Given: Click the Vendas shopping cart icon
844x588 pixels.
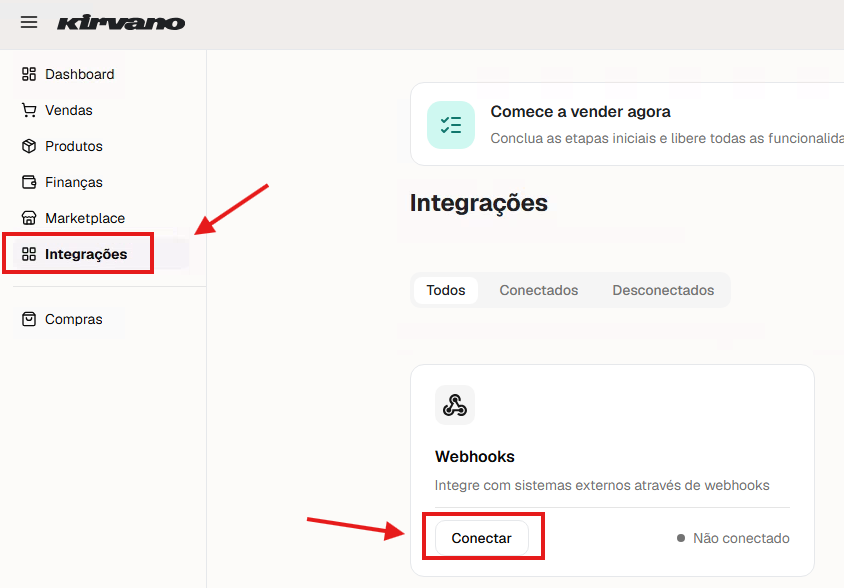Looking at the screenshot, I should [x=29, y=110].
